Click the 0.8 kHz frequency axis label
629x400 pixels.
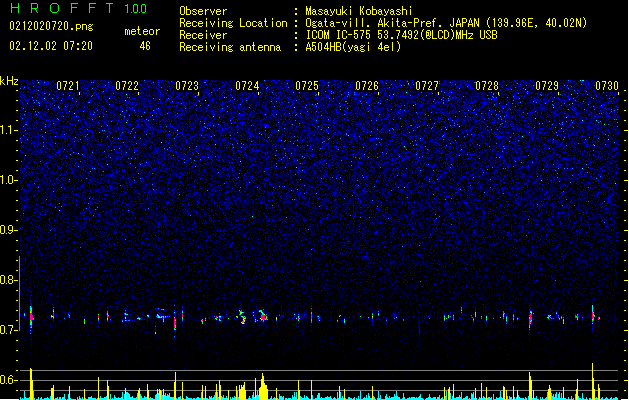8,280
